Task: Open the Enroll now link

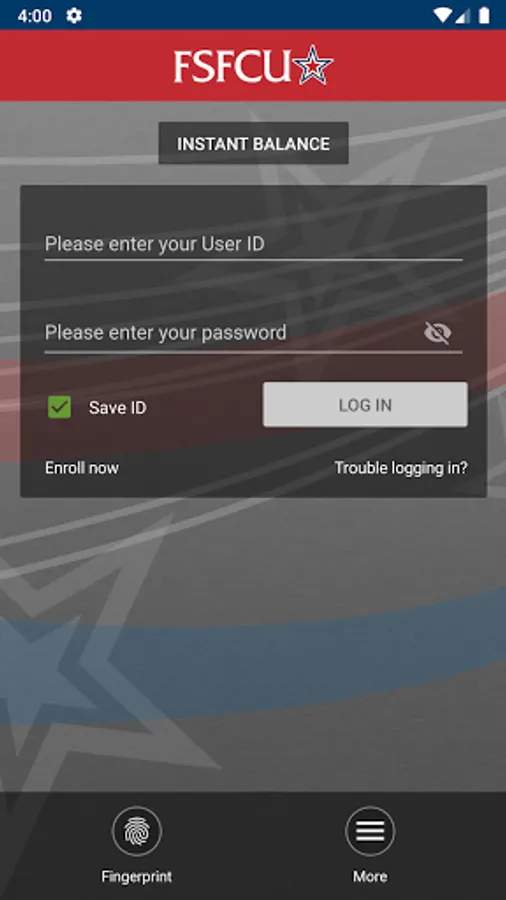Action: (82, 468)
